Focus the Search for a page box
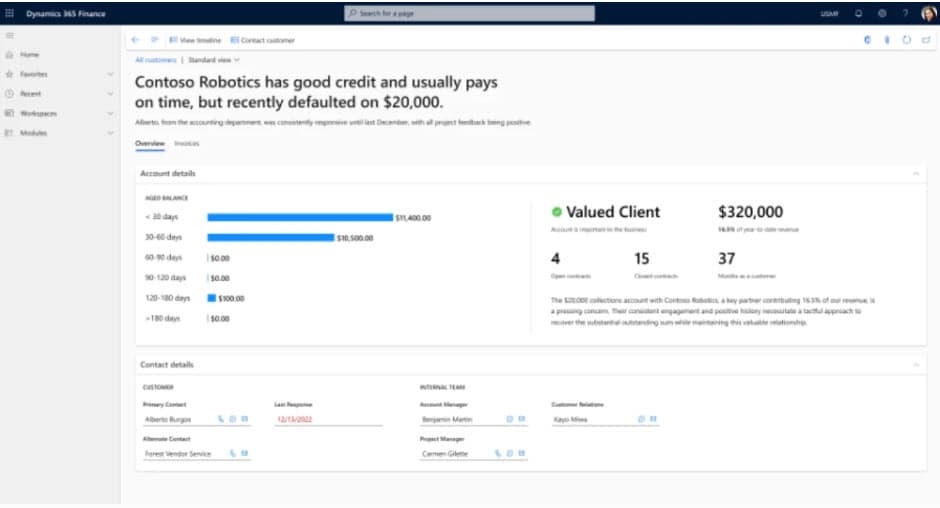 click(x=469, y=13)
